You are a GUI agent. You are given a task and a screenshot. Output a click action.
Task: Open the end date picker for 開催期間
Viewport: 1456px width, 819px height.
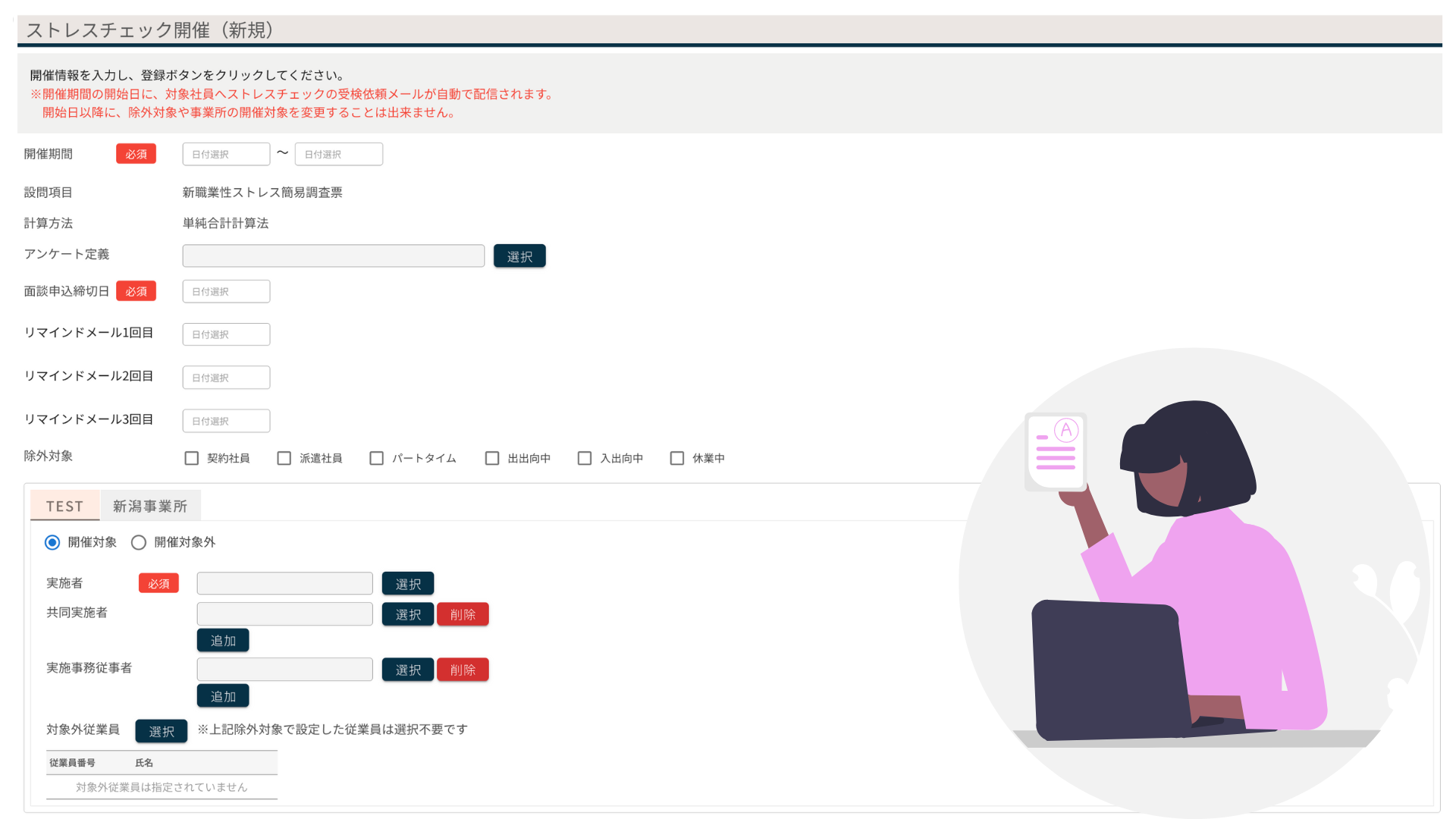tap(338, 154)
